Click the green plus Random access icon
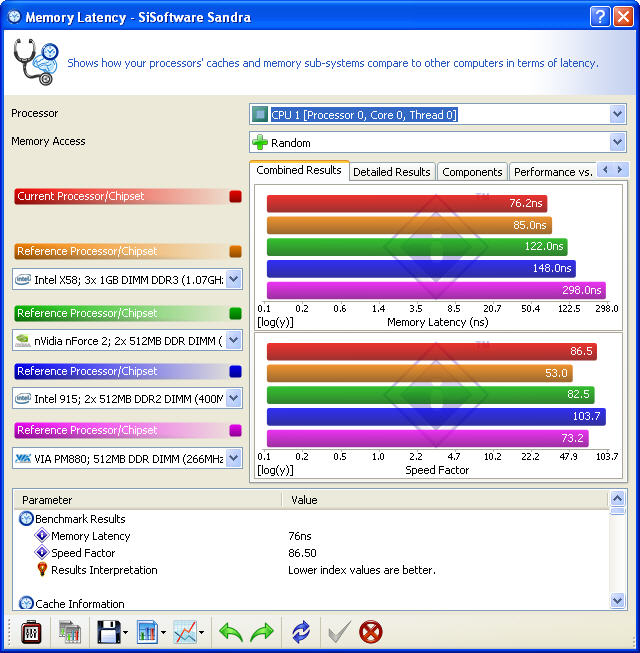640x653 pixels. (260, 142)
